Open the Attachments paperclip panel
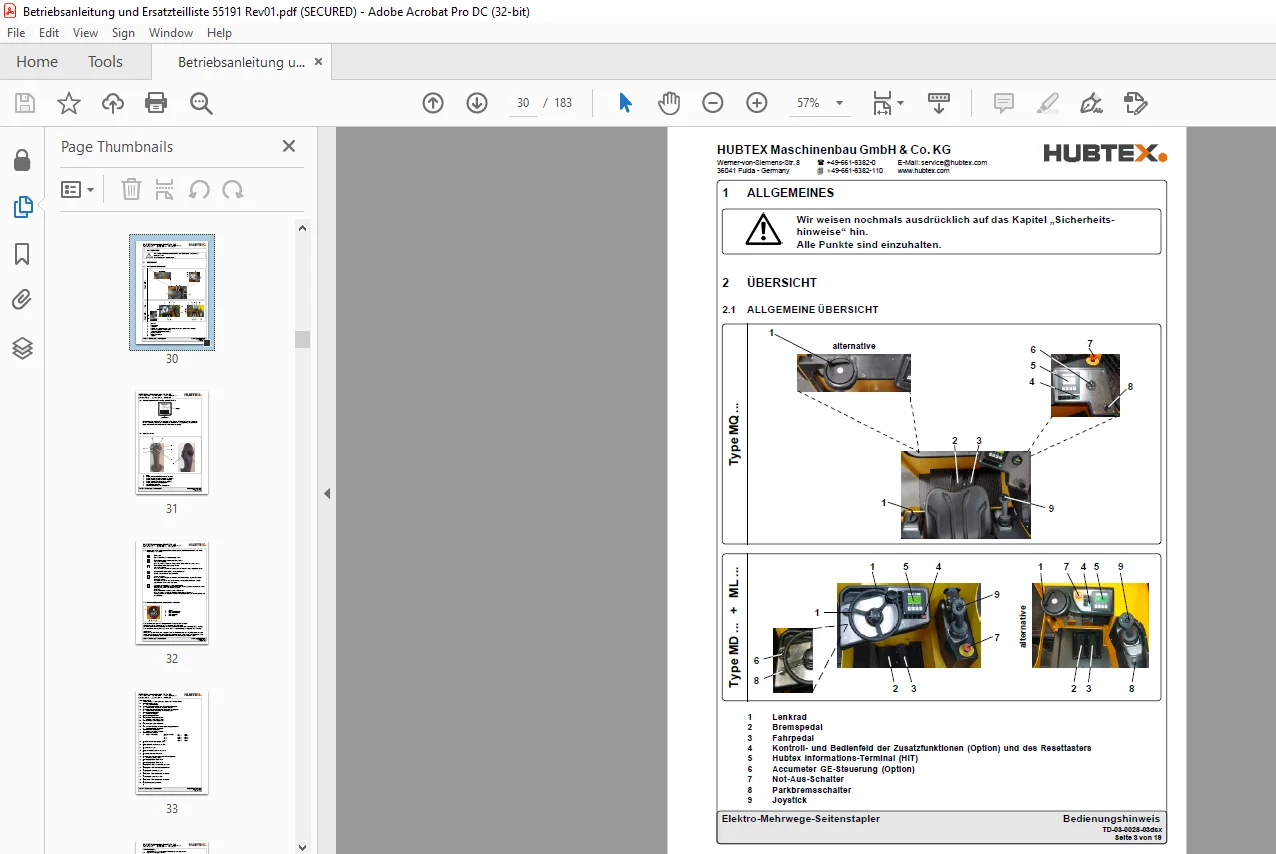 (22, 300)
